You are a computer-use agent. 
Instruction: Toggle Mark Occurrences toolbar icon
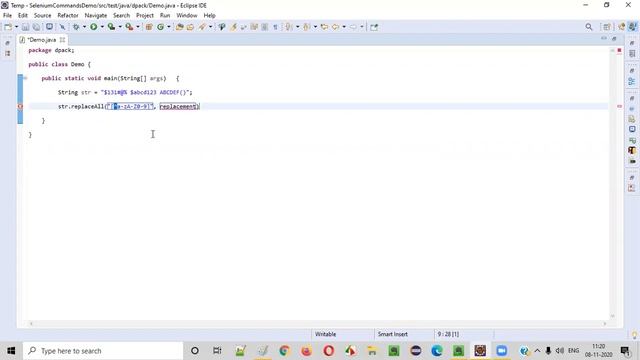[233, 27]
